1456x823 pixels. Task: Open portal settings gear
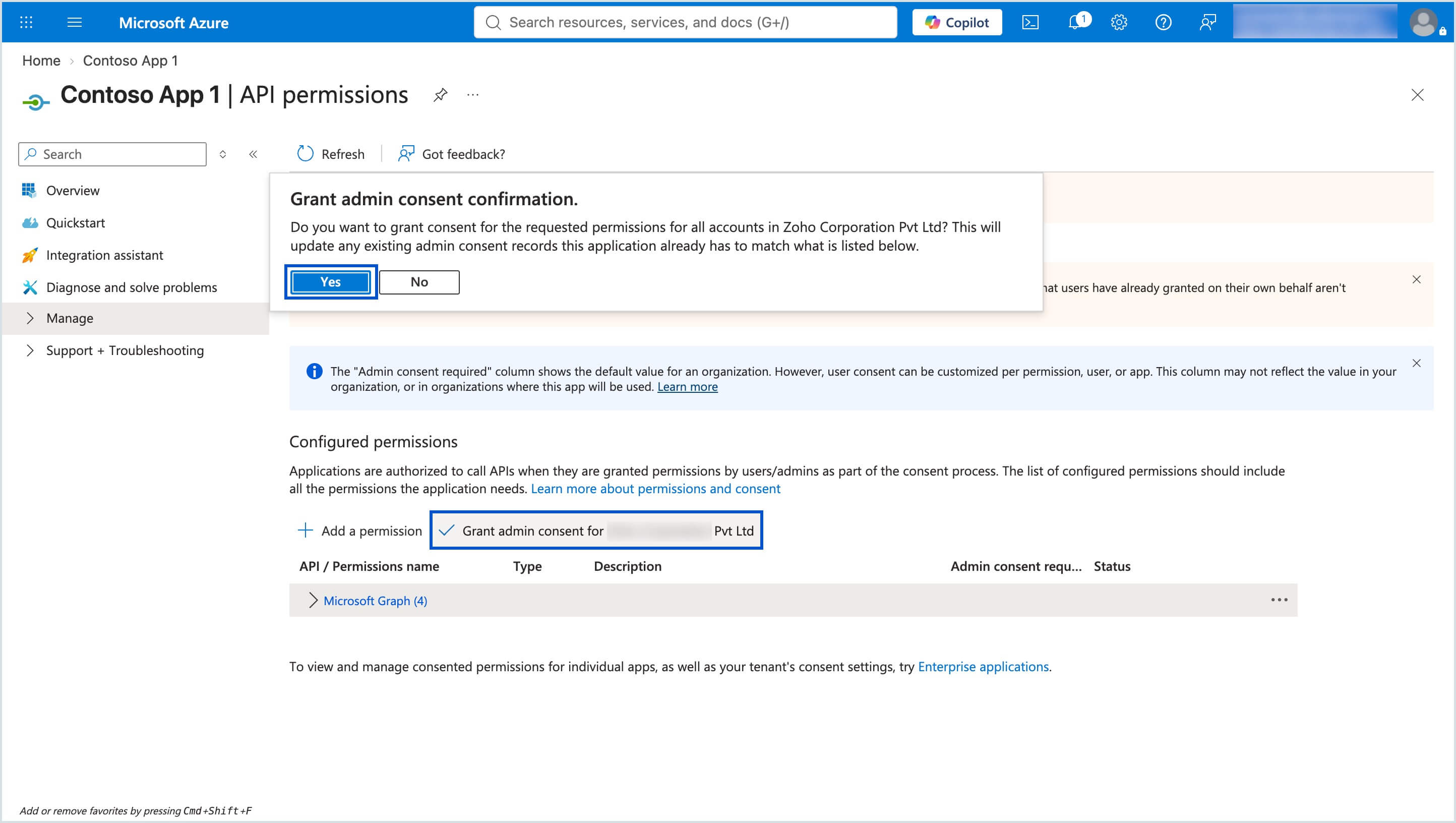[x=1119, y=22]
